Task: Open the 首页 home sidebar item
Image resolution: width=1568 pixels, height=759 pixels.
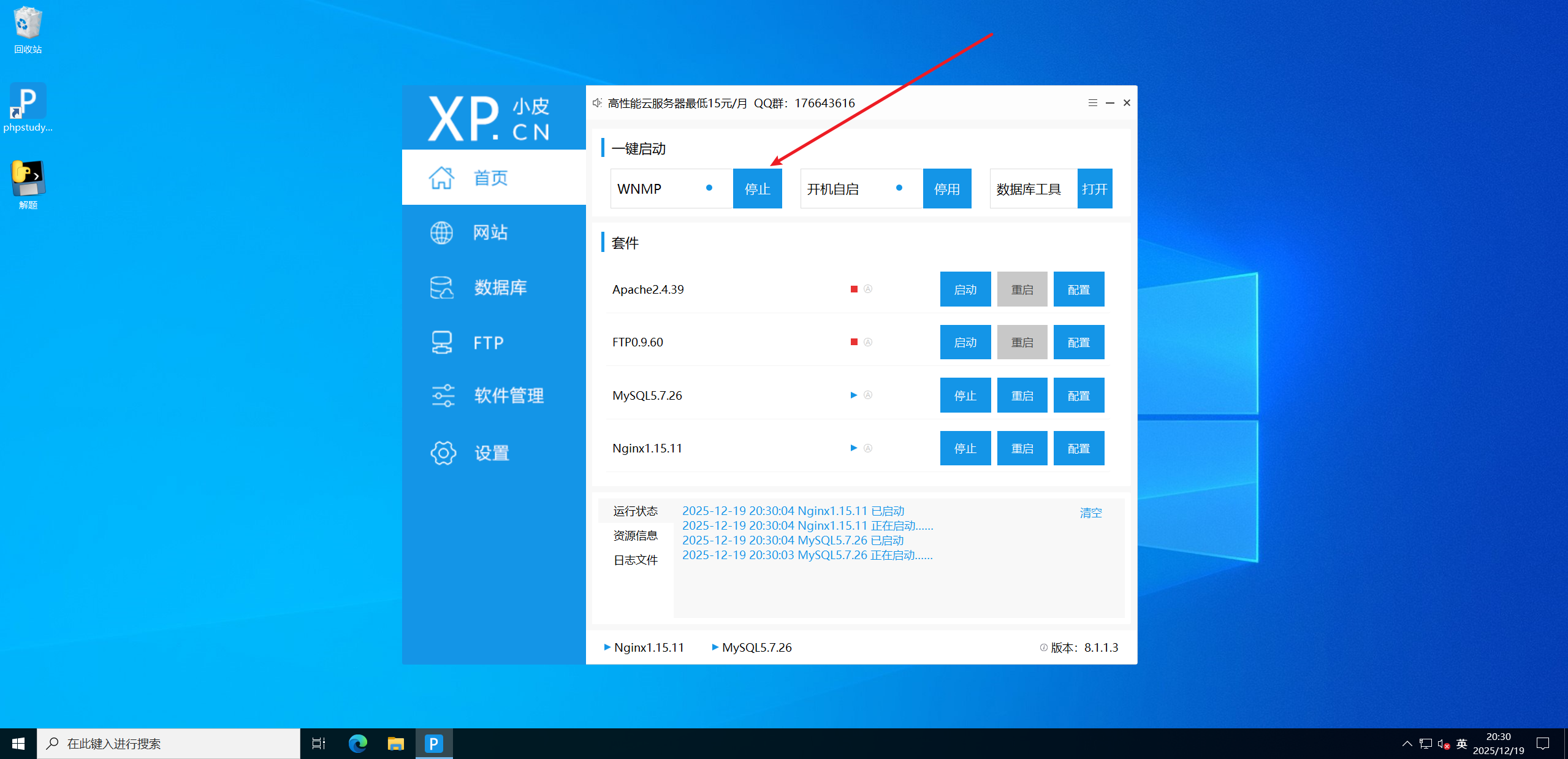Action: 493,178
